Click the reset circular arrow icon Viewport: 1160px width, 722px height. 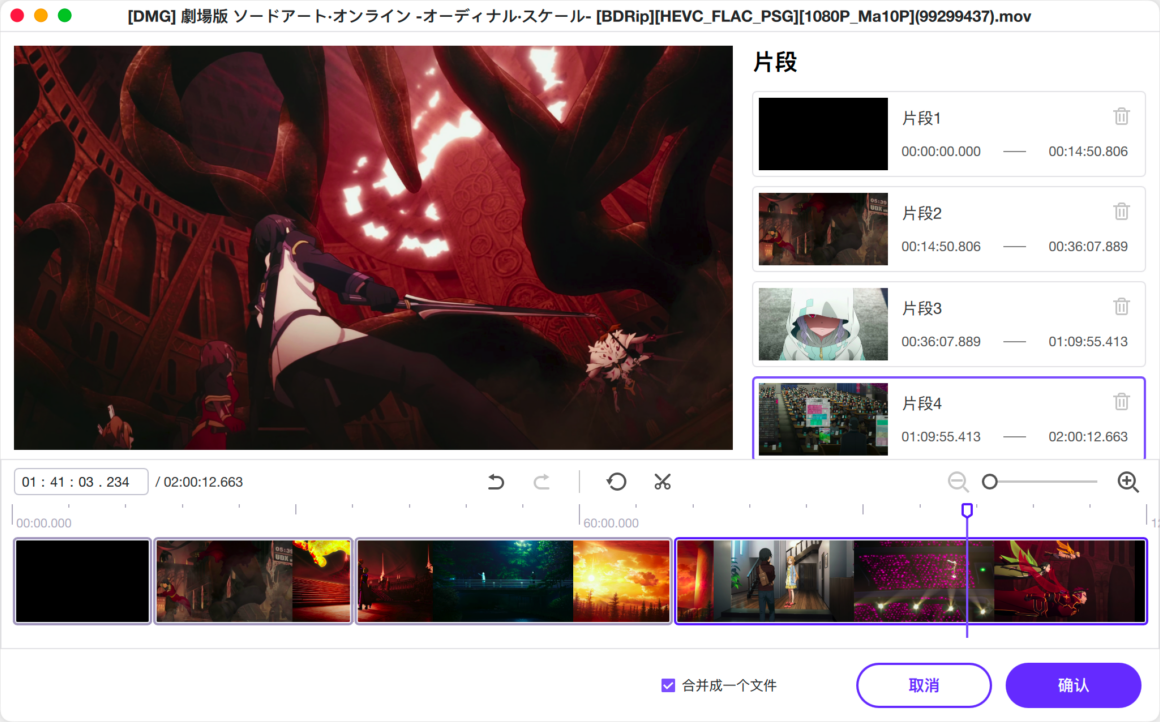click(x=616, y=482)
